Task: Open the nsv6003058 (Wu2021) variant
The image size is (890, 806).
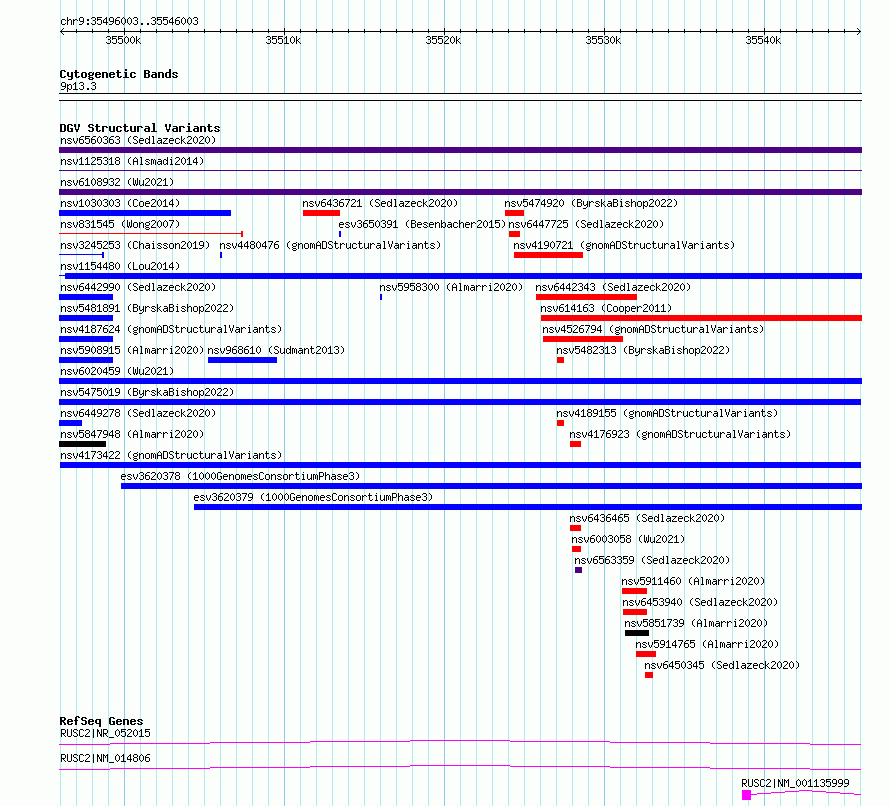Action: [628, 539]
